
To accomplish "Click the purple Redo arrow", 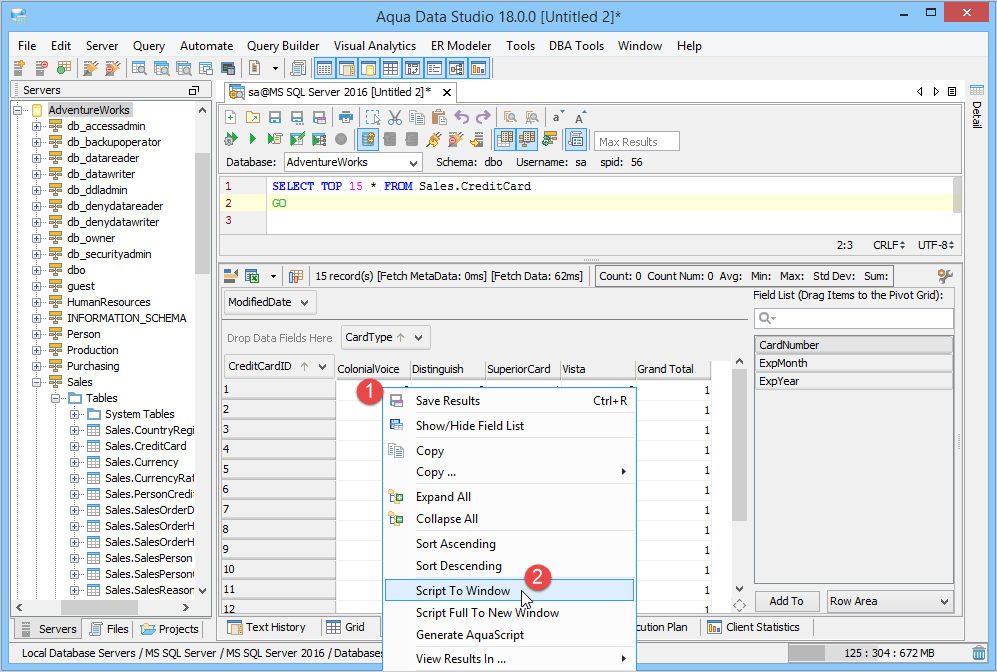I will pyautogui.click(x=483, y=118).
